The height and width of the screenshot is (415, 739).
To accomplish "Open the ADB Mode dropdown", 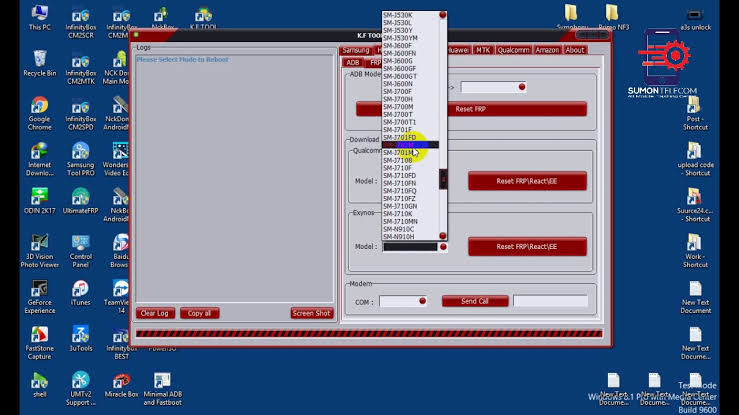I will (x=521, y=87).
